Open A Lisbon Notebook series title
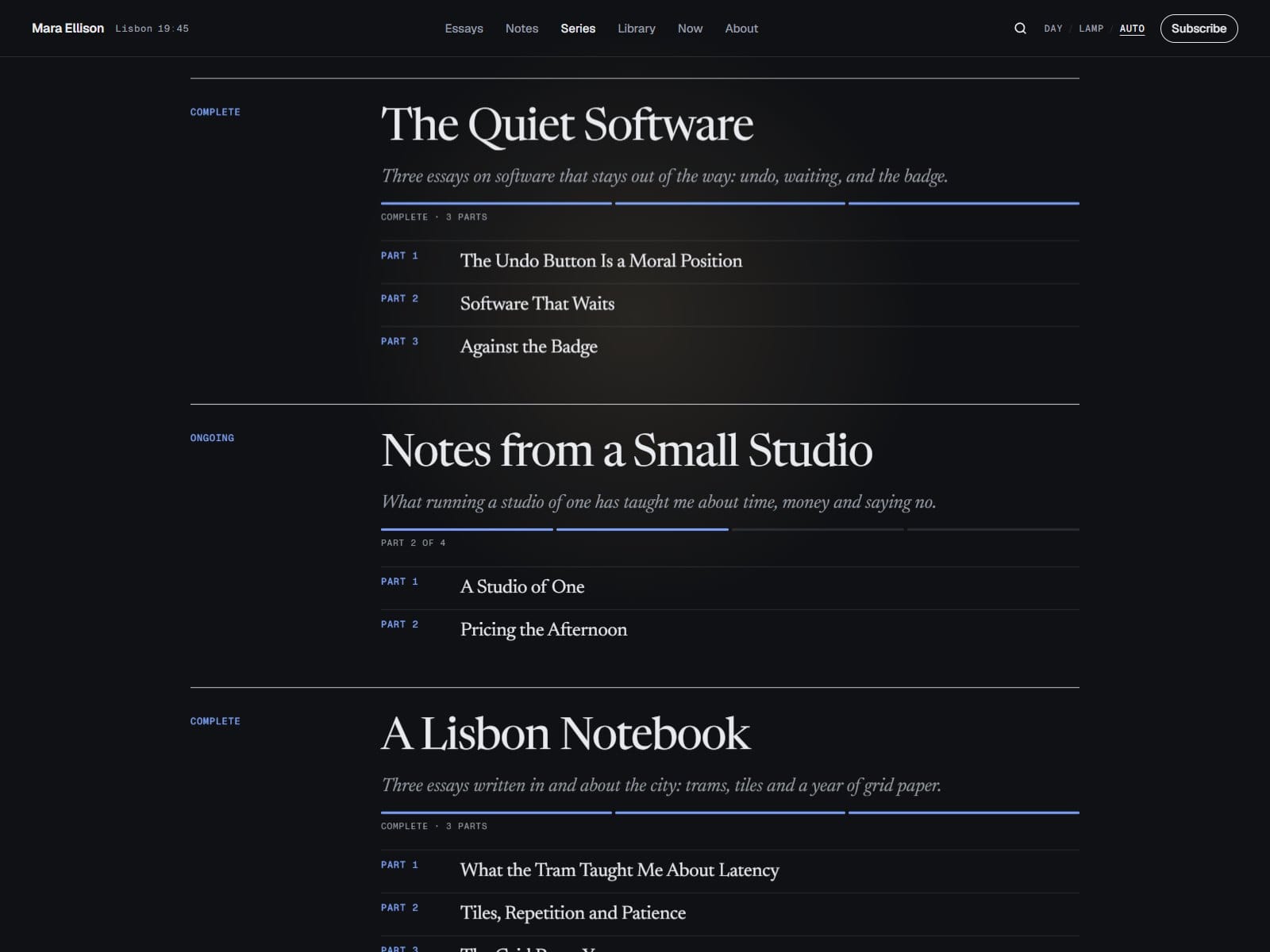 tap(565, 734)
